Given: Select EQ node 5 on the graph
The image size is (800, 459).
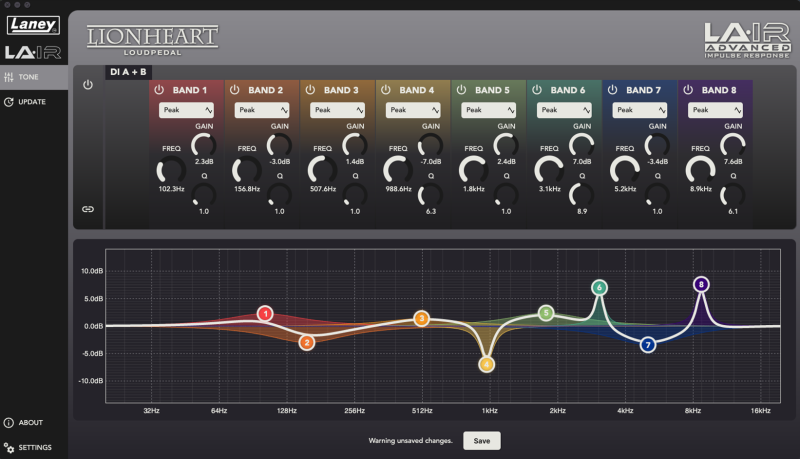Looking at the screenshot, I should click(x=546, y=313).
